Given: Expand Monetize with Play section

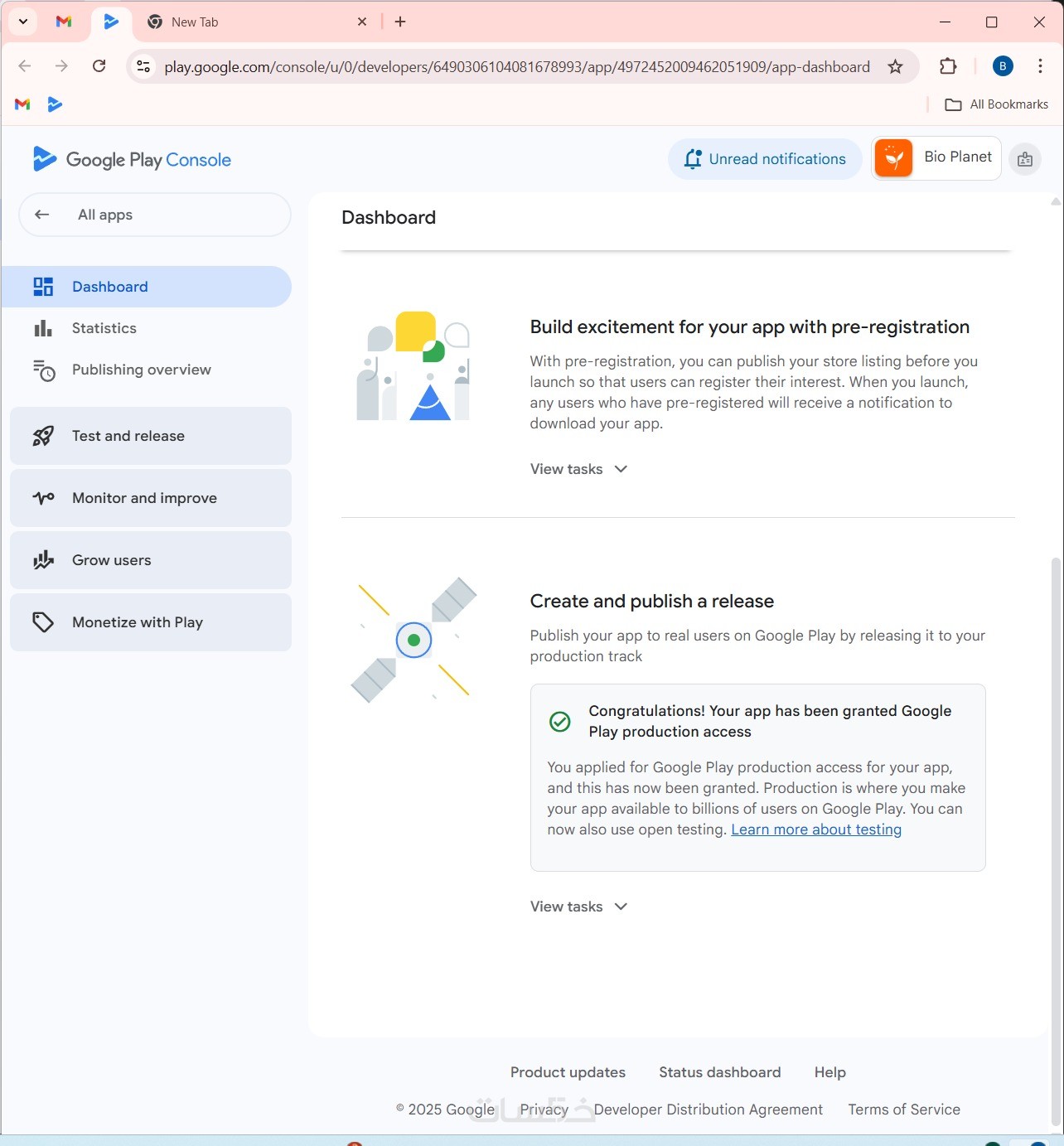Looking at the screenshot, I should pyautogui.click(x=151, y=622).
